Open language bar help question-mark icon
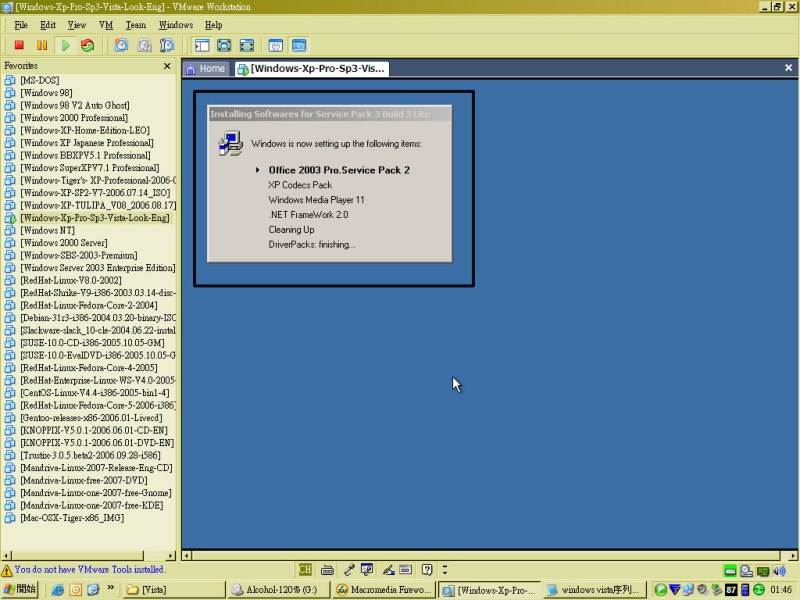This screenshot has height=600, width=800. [x=427, y=569]
